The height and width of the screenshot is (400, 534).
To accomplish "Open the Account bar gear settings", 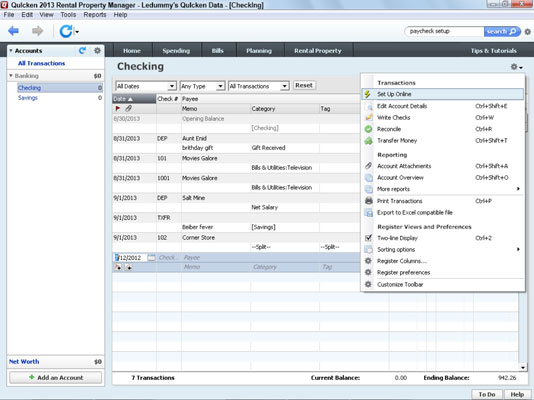I will 97,50.
